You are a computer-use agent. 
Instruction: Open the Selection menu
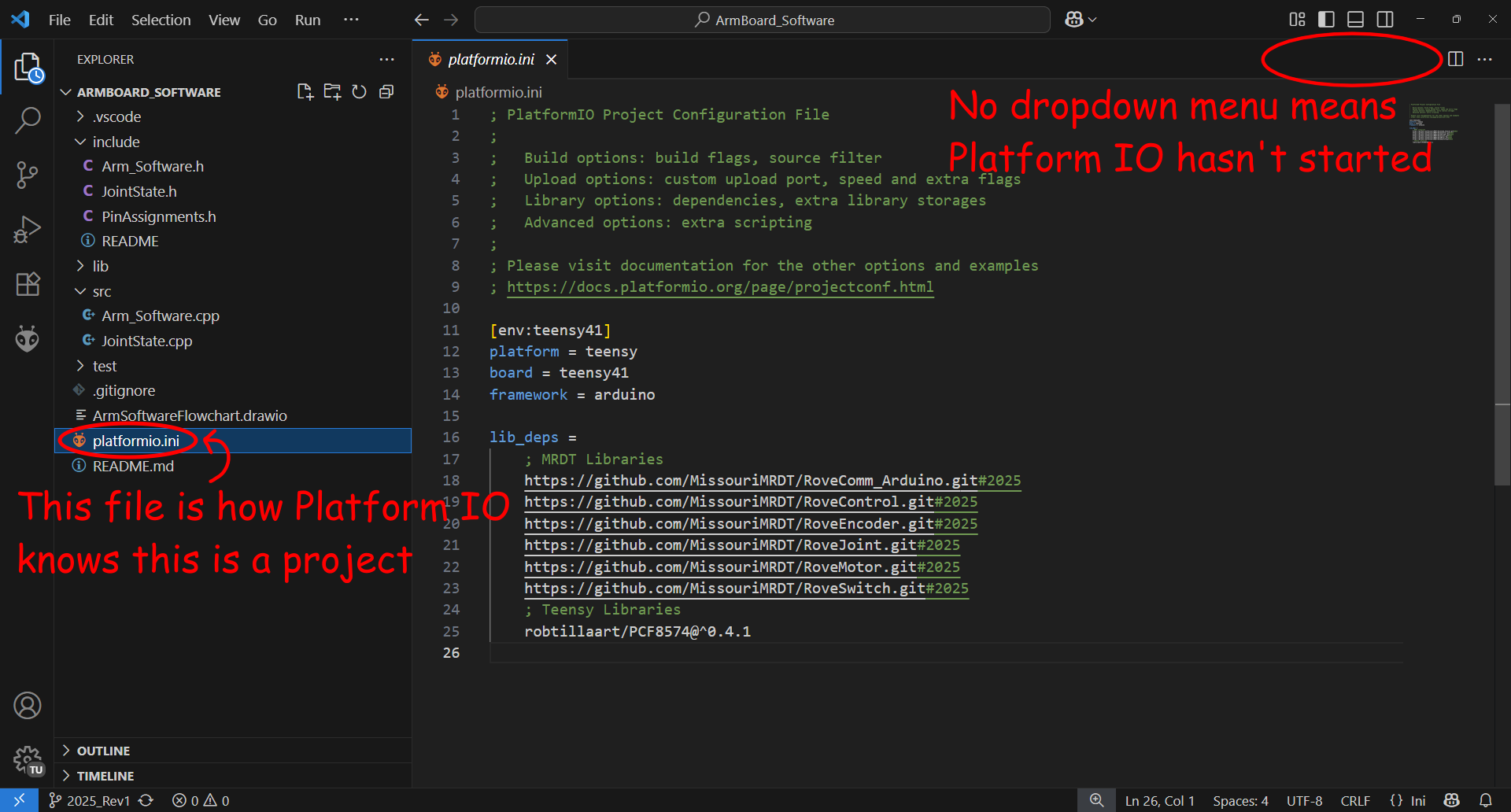(x=161, y=20)
